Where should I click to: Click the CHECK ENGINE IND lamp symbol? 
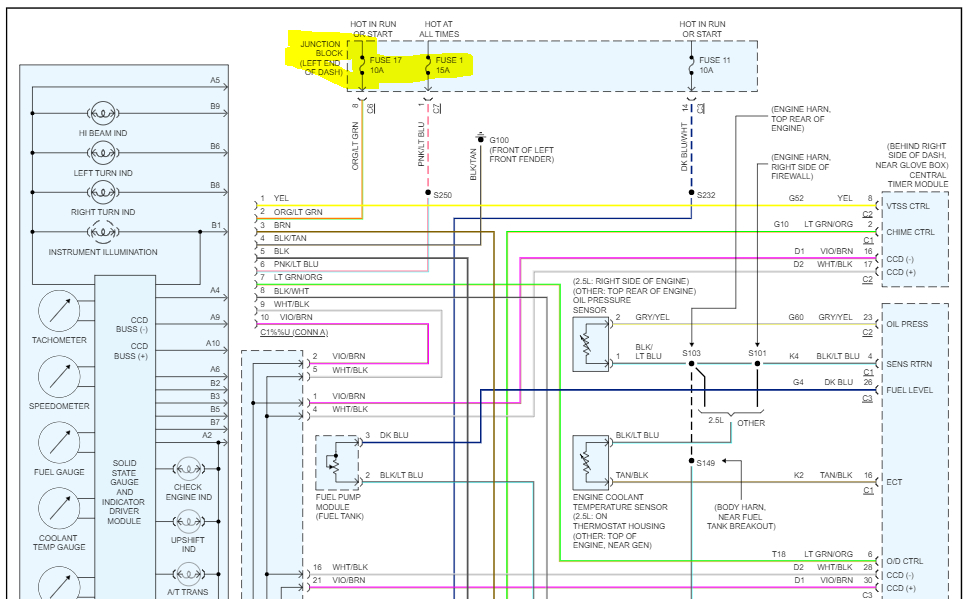click(188, 470)
